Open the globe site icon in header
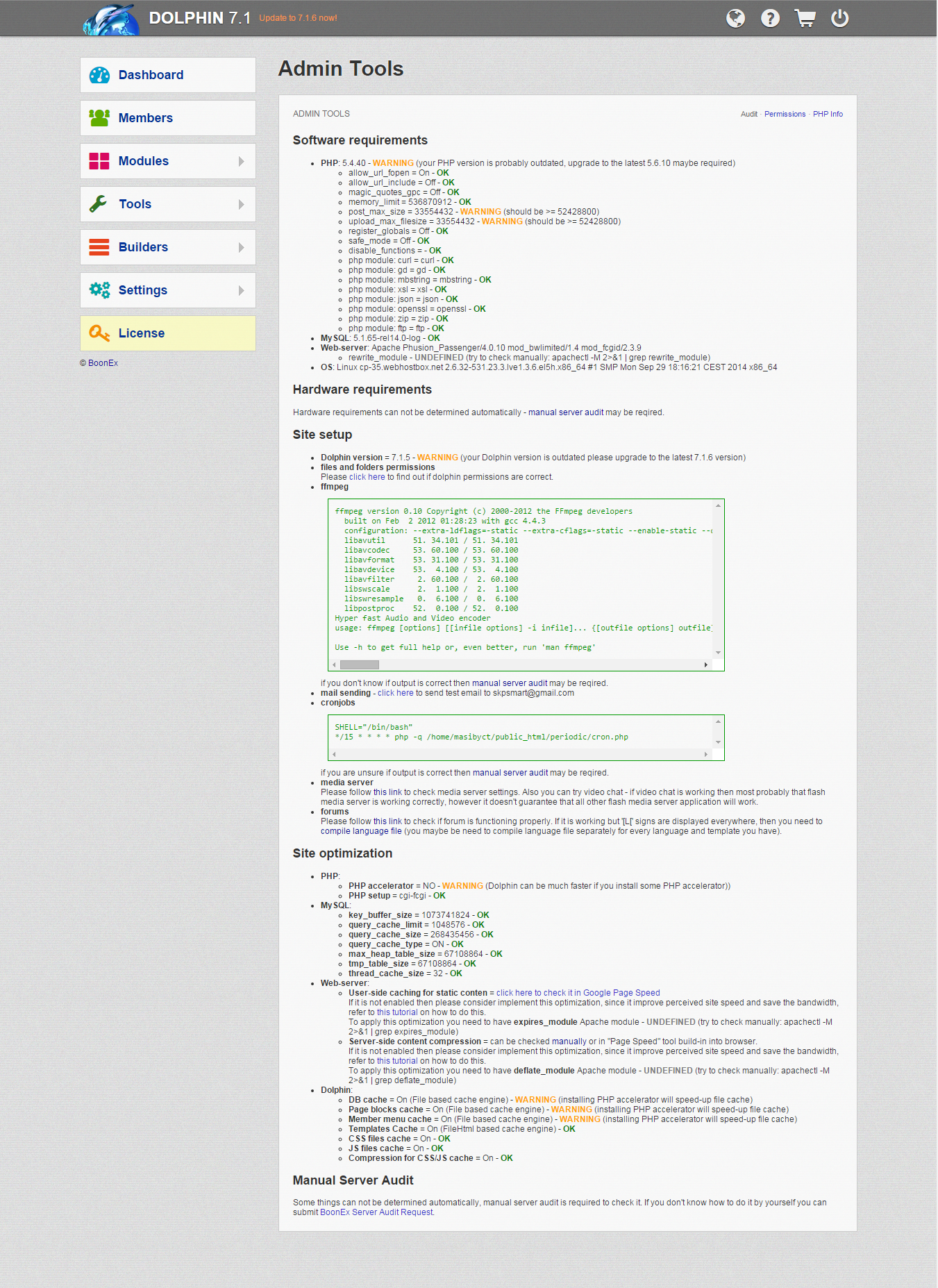The image size is (938, 1288). [x=735, y=18]
